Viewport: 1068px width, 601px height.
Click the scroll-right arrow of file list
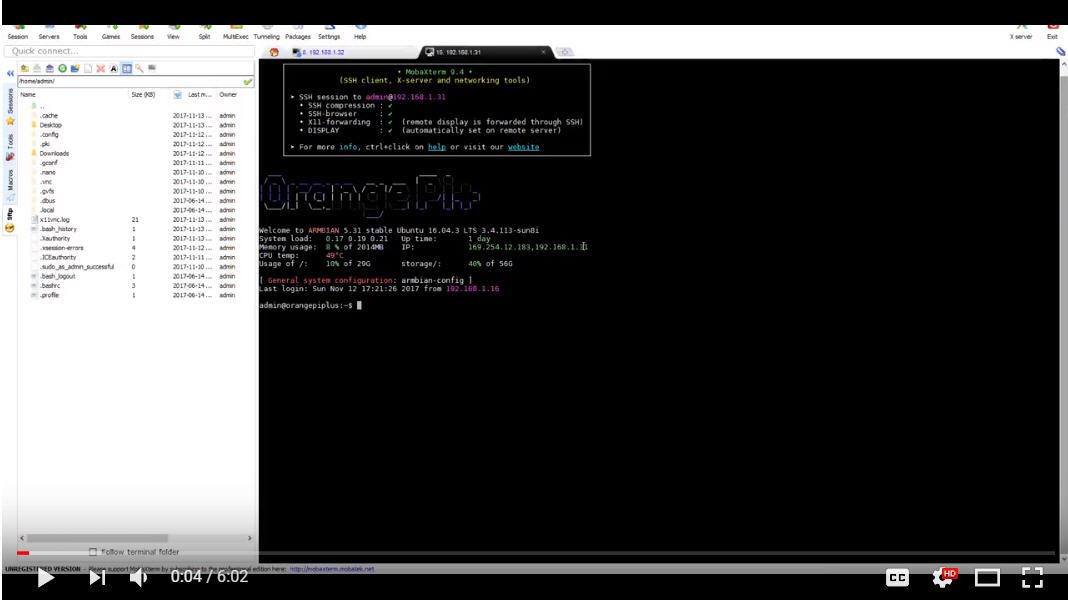[x=249, y=538]
